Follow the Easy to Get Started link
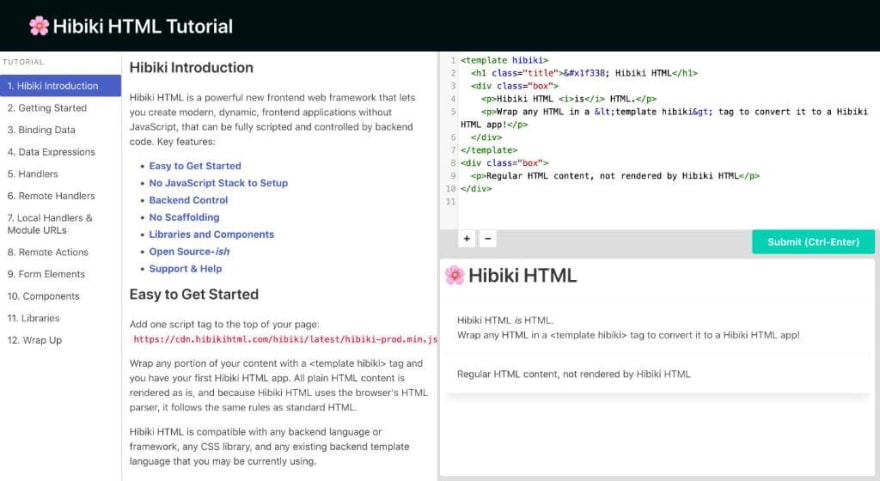 [x=195, y=166]
